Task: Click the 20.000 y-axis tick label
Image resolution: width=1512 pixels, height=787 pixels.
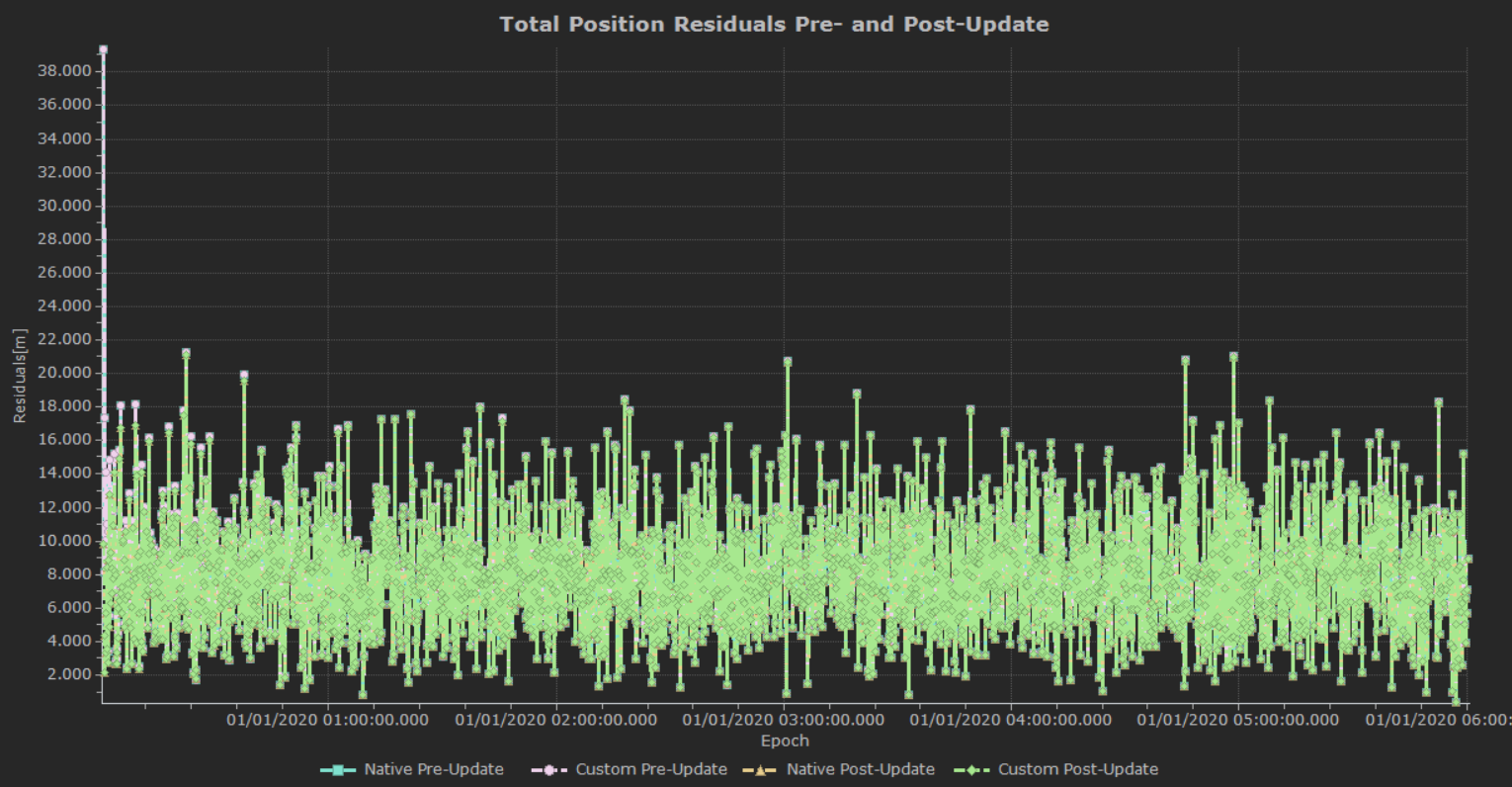Action: point(63,373)
